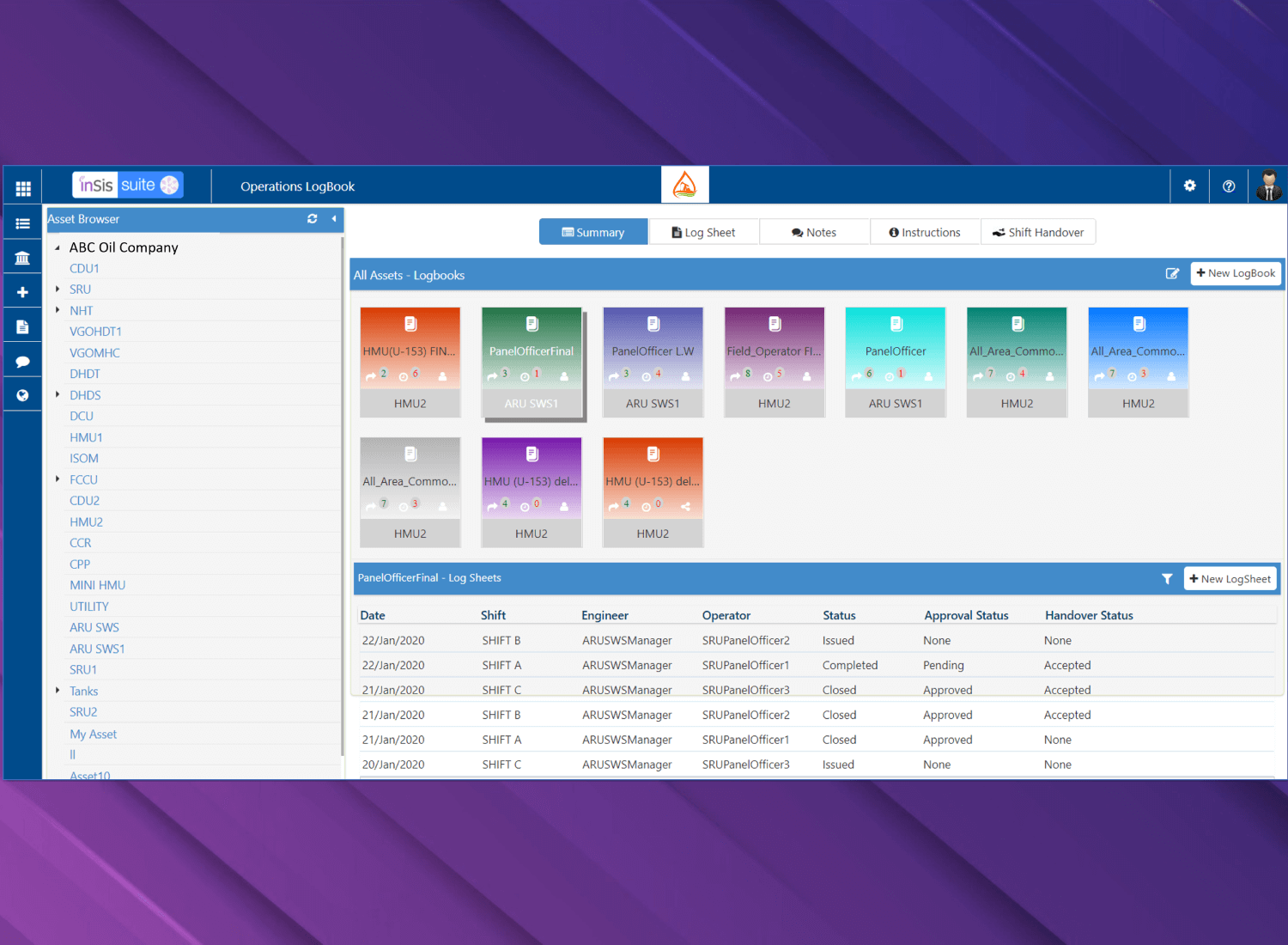The height and width of the screenshot is (945, 1288).
Task: Collapse the Asset Browser panel arrow
Action: pyautogui.click(x=334, y=219)
